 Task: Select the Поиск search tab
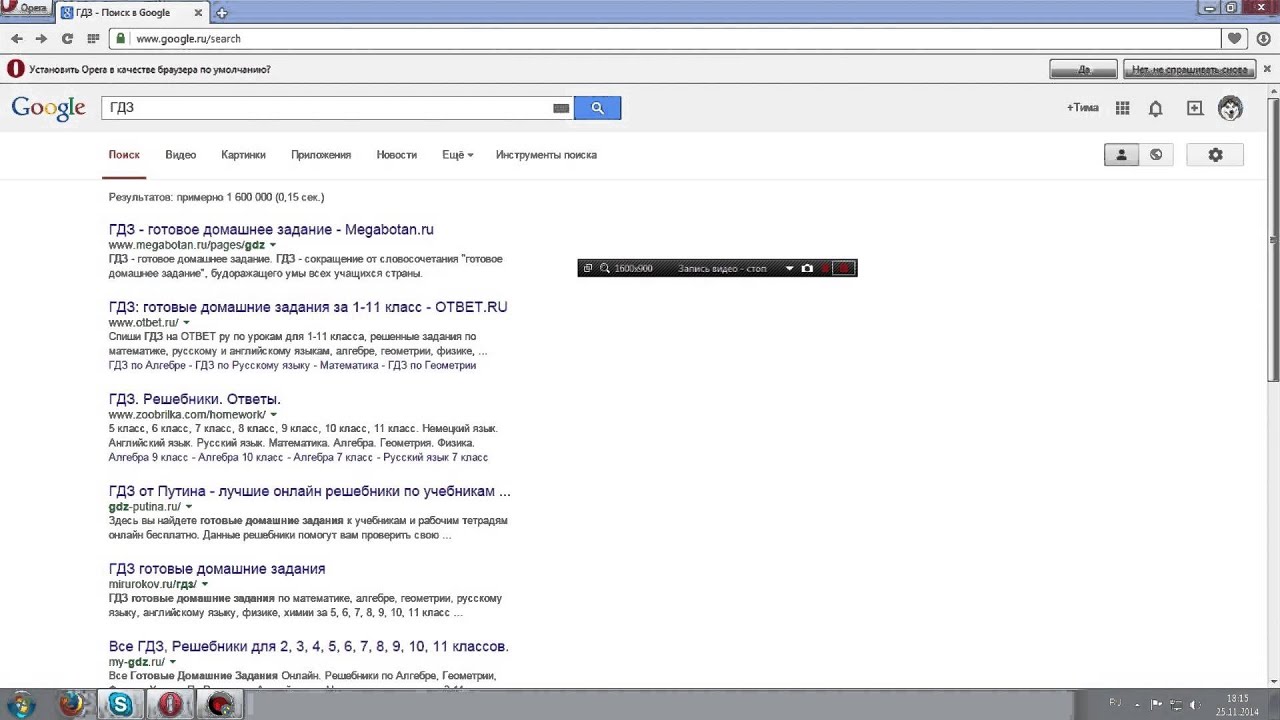[124, 155]
